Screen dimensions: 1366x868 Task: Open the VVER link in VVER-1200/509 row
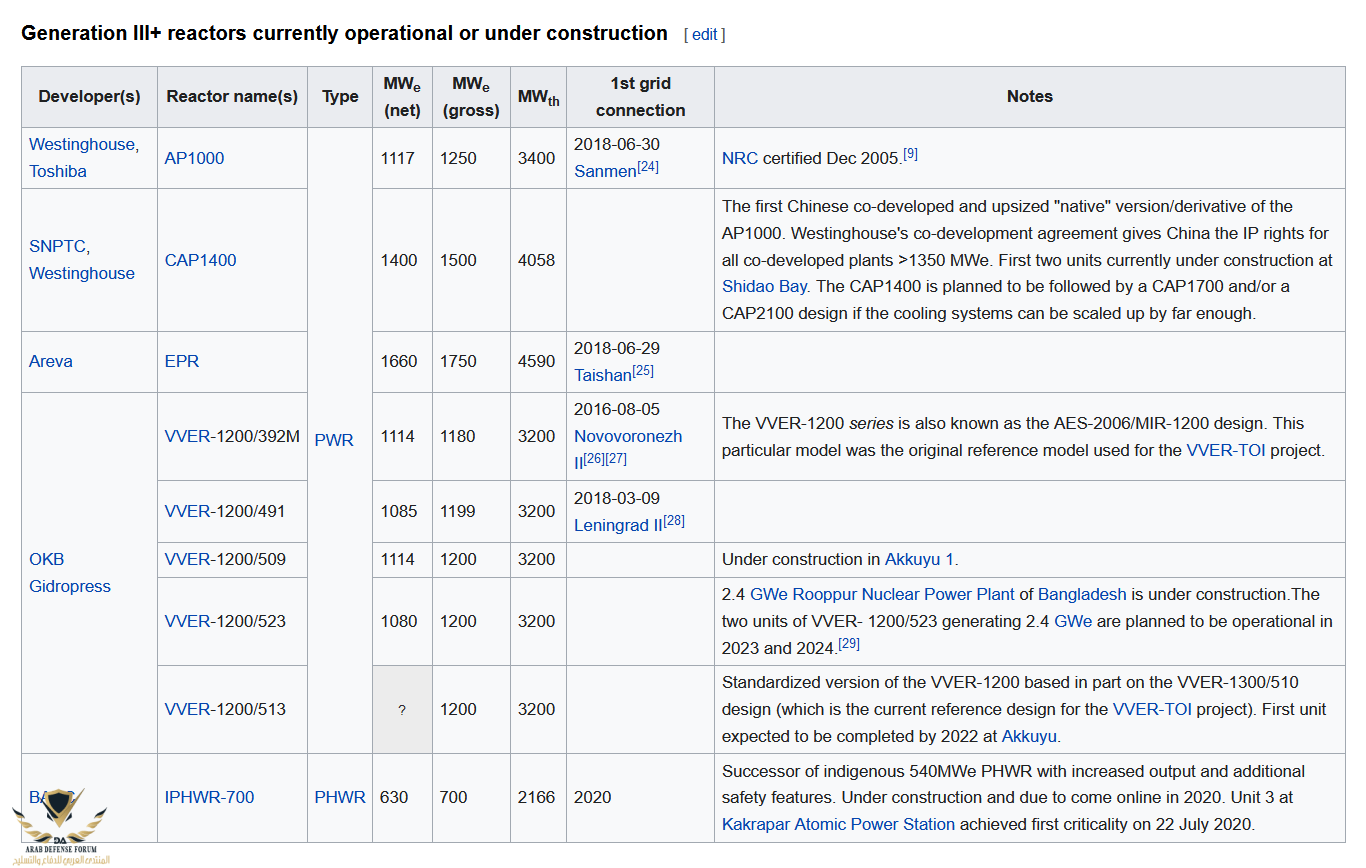(x=188, y=559)
